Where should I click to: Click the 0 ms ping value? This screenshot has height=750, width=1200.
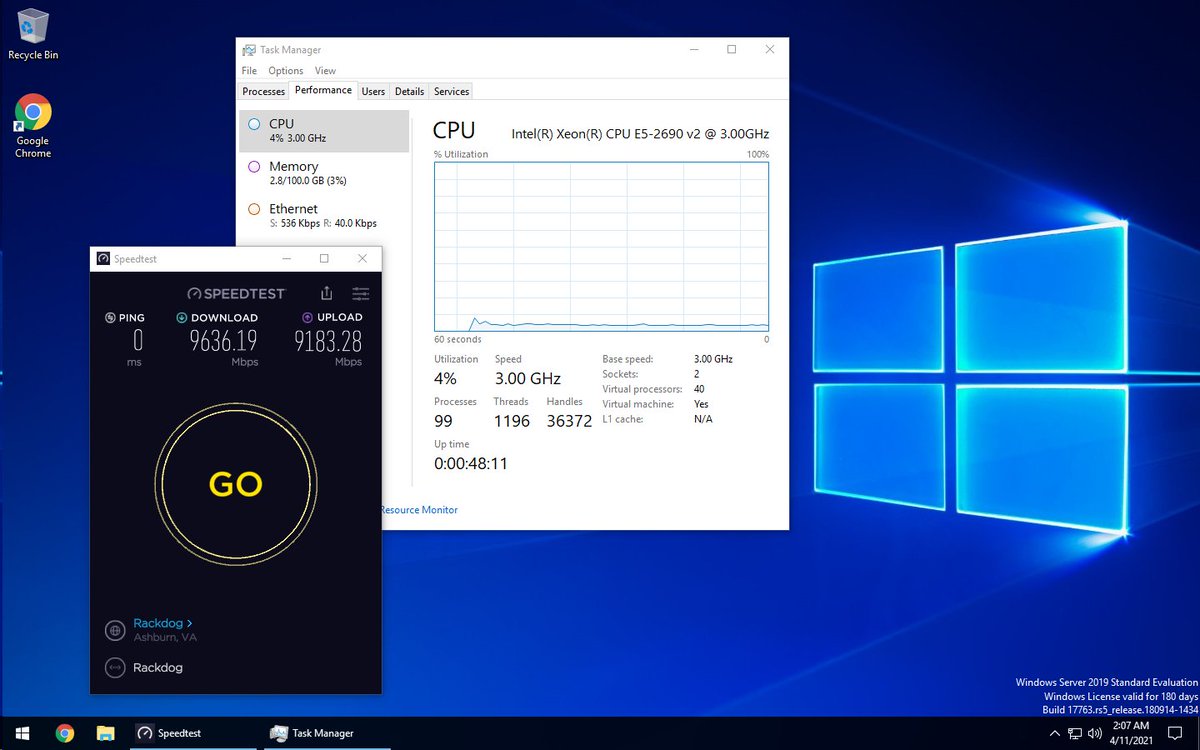[x=137, y=342]
